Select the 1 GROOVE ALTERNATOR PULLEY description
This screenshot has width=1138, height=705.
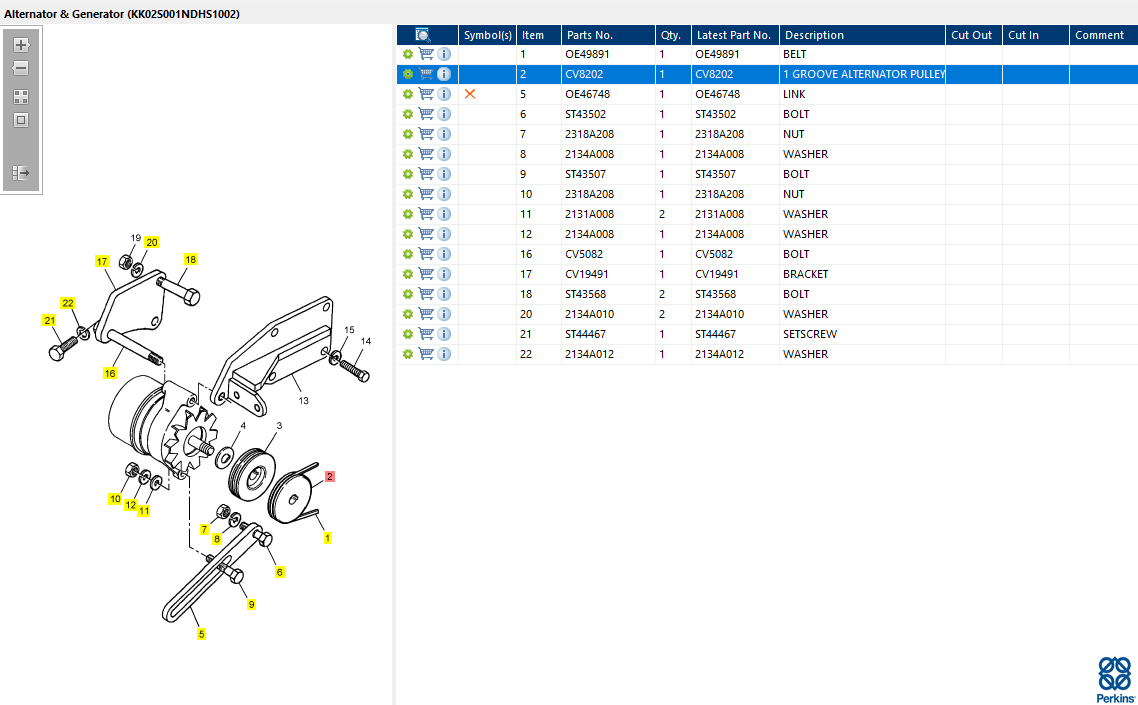point(864,74)
